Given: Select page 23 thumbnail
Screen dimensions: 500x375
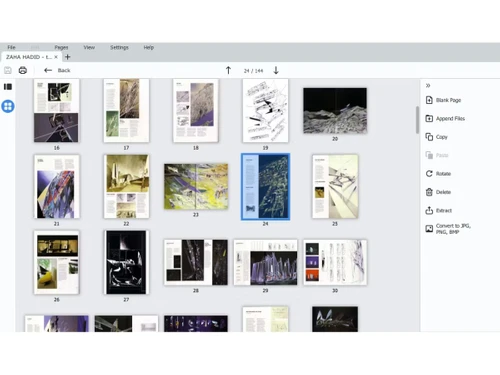Looking at the screenshot, I should click(x=196, y=187).
